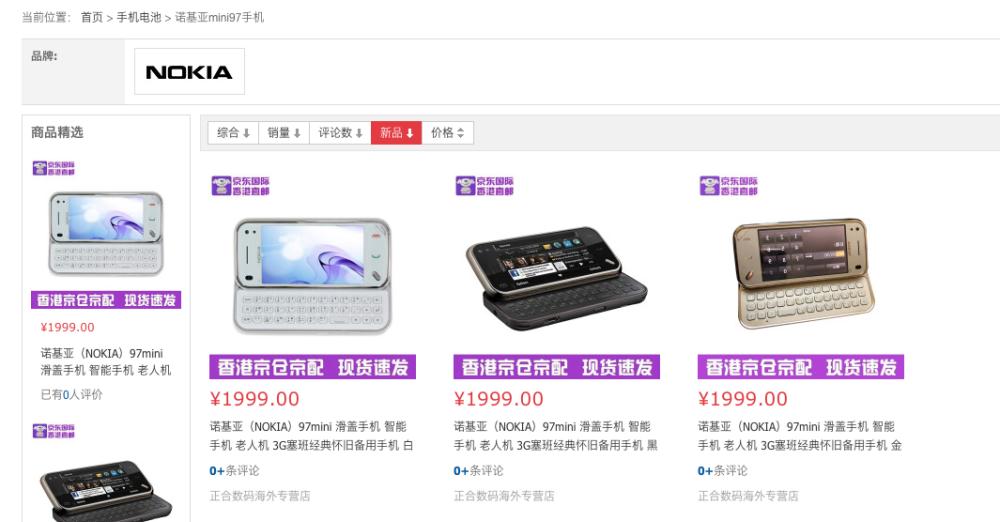Click the NOKIA brand logo
1000x522 pixels.
189,71
